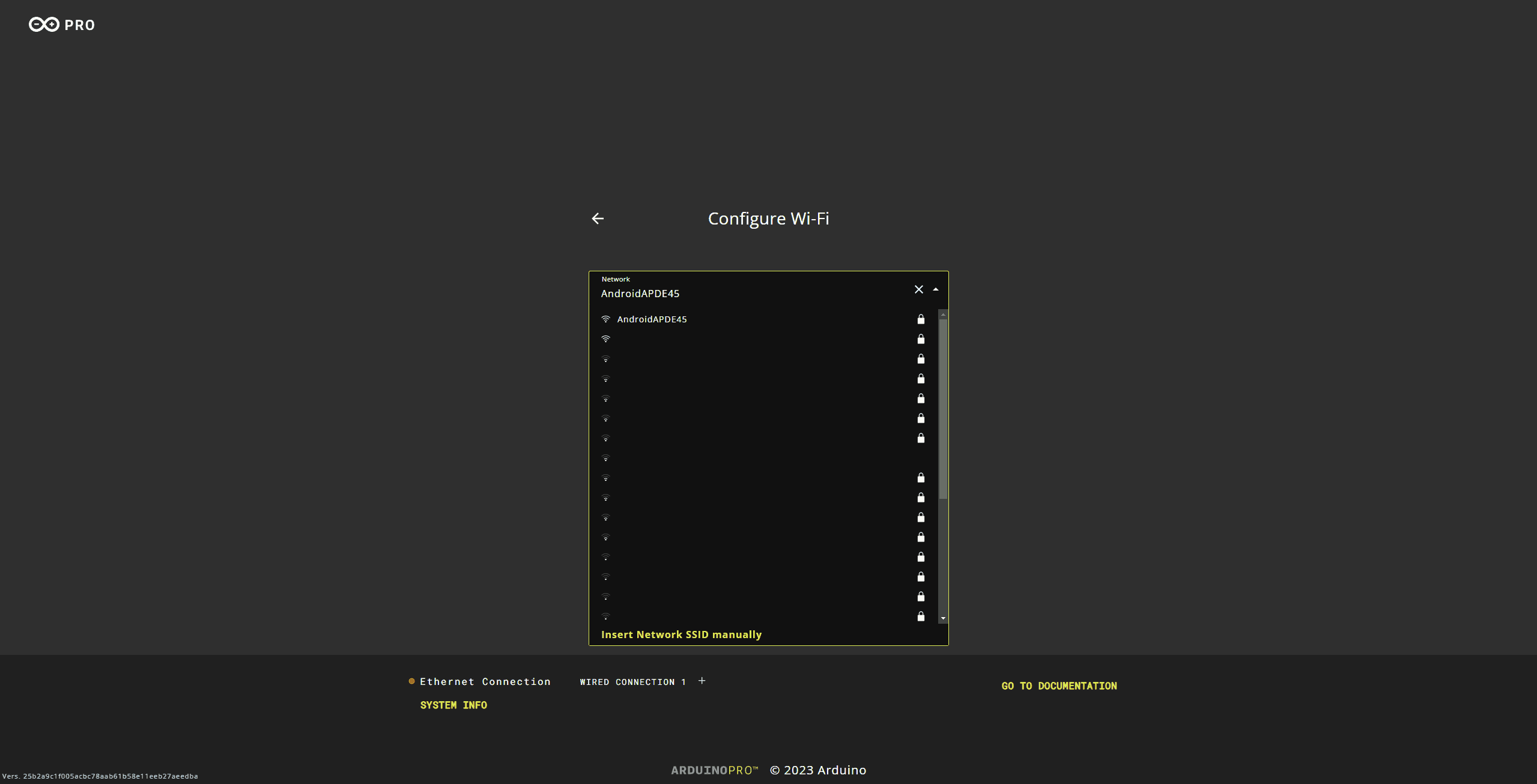1537x784 pixels.
Task: Open the WIRED CONNECTION 1 tab
Action: pos(632,681)
